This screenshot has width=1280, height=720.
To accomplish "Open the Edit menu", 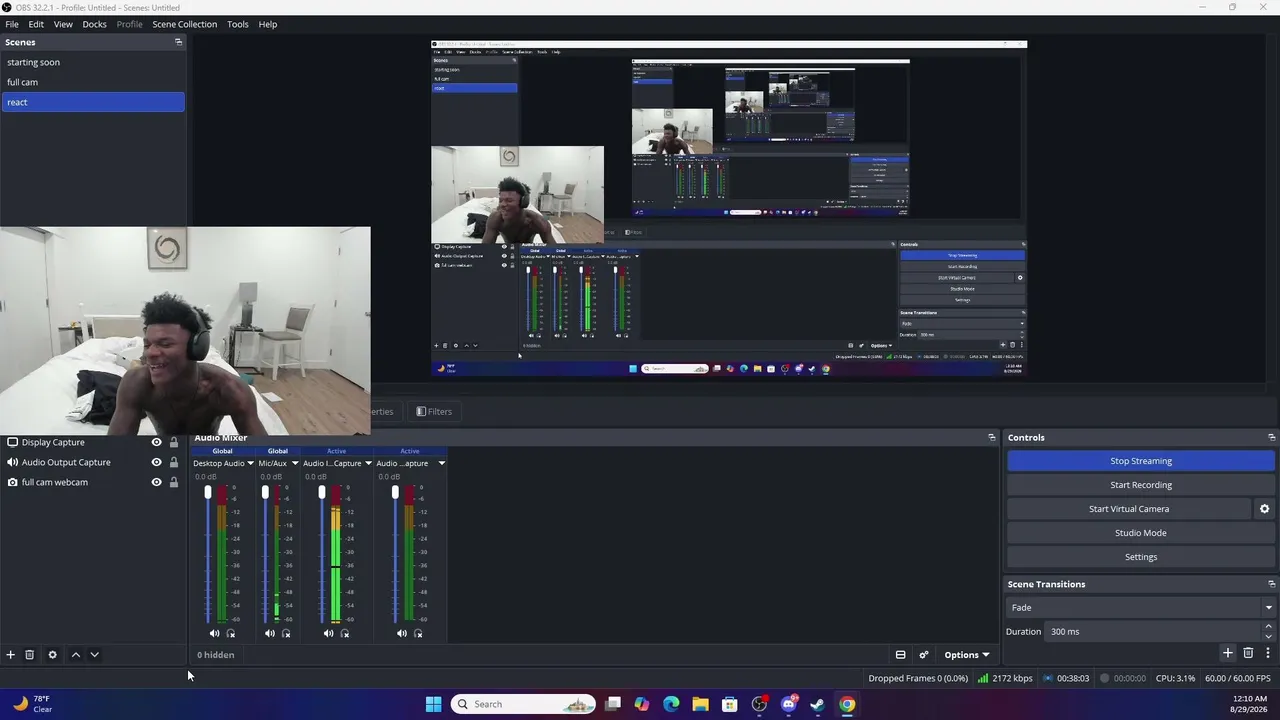I will coord(36,24).
